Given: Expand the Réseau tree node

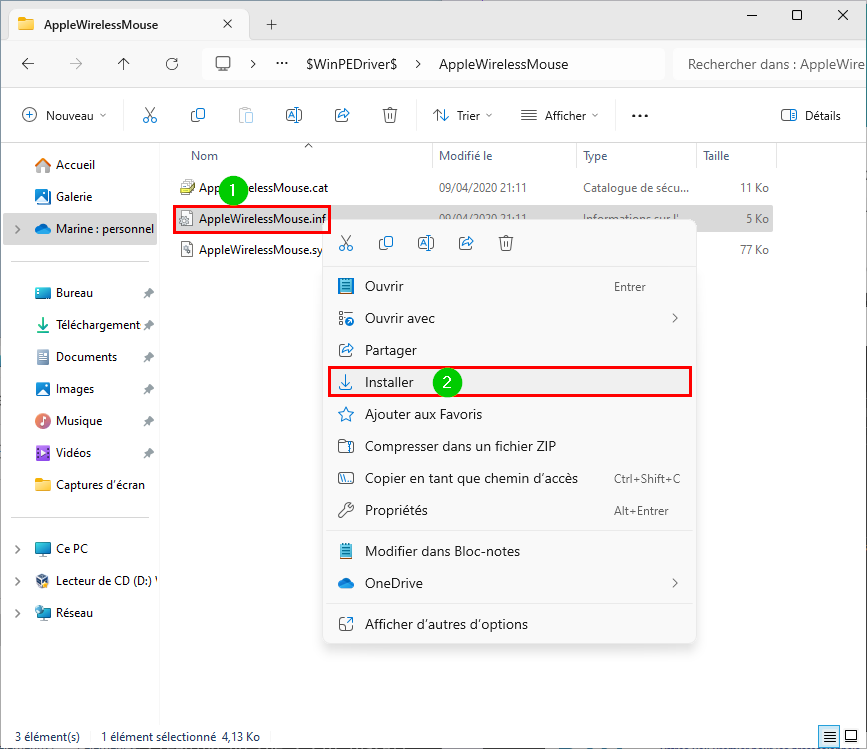Looking at the screenshot, I should point(18,613).
